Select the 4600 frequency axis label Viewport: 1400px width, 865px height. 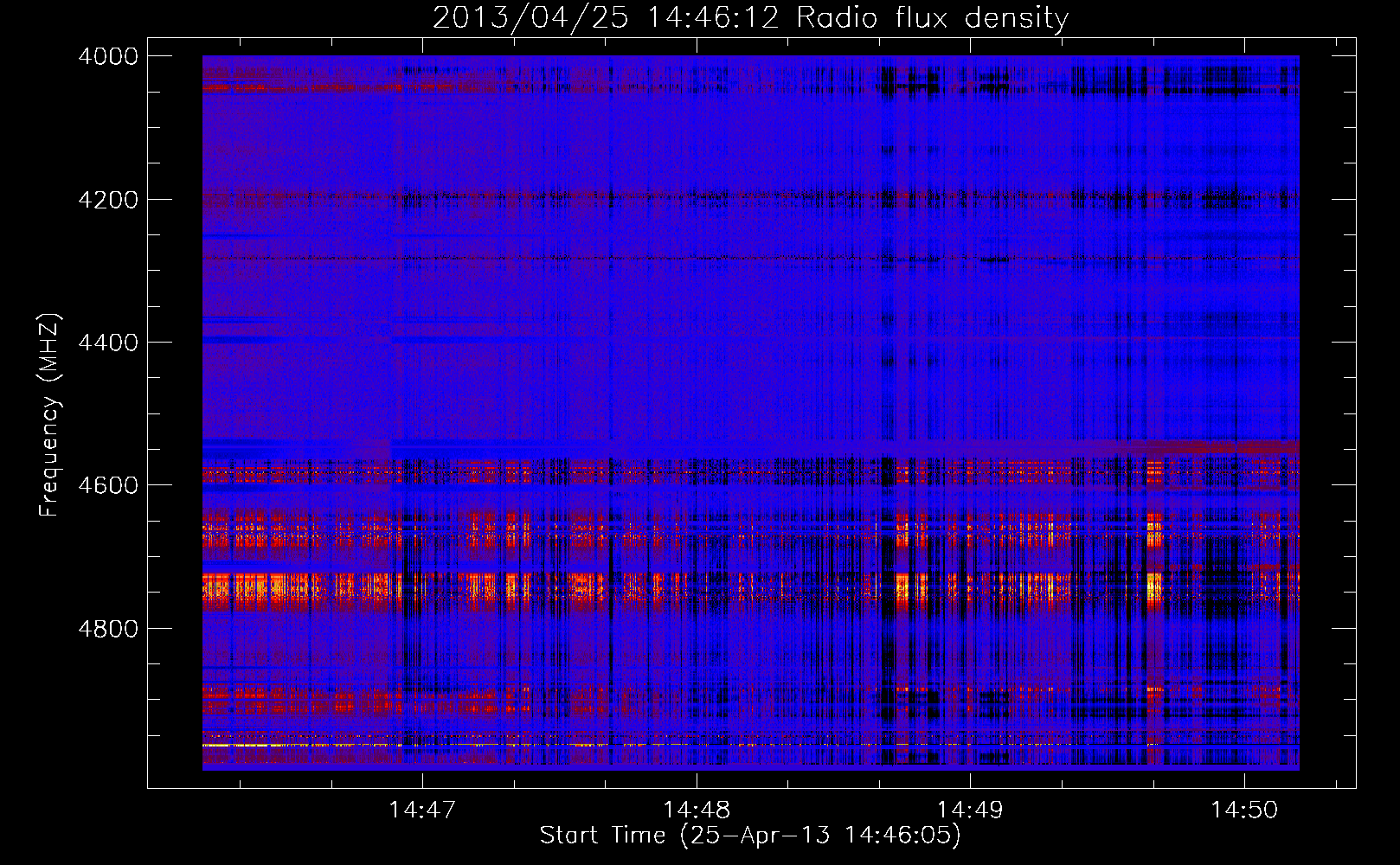coord(108,485)
